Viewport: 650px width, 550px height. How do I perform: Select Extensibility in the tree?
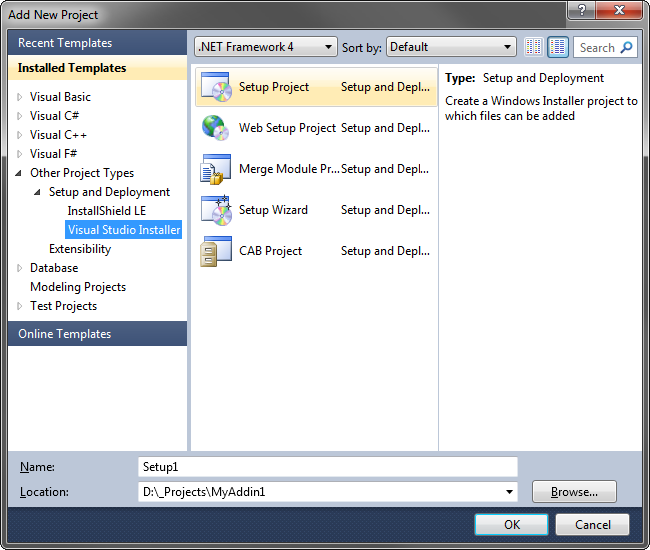click(x=80, y=249)
